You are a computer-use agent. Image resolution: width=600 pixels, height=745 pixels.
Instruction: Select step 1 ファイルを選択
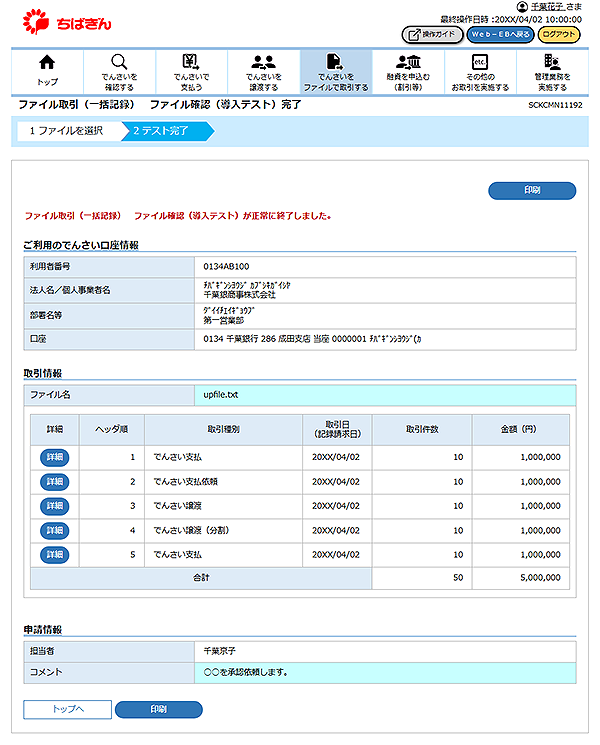pos(67,131)
